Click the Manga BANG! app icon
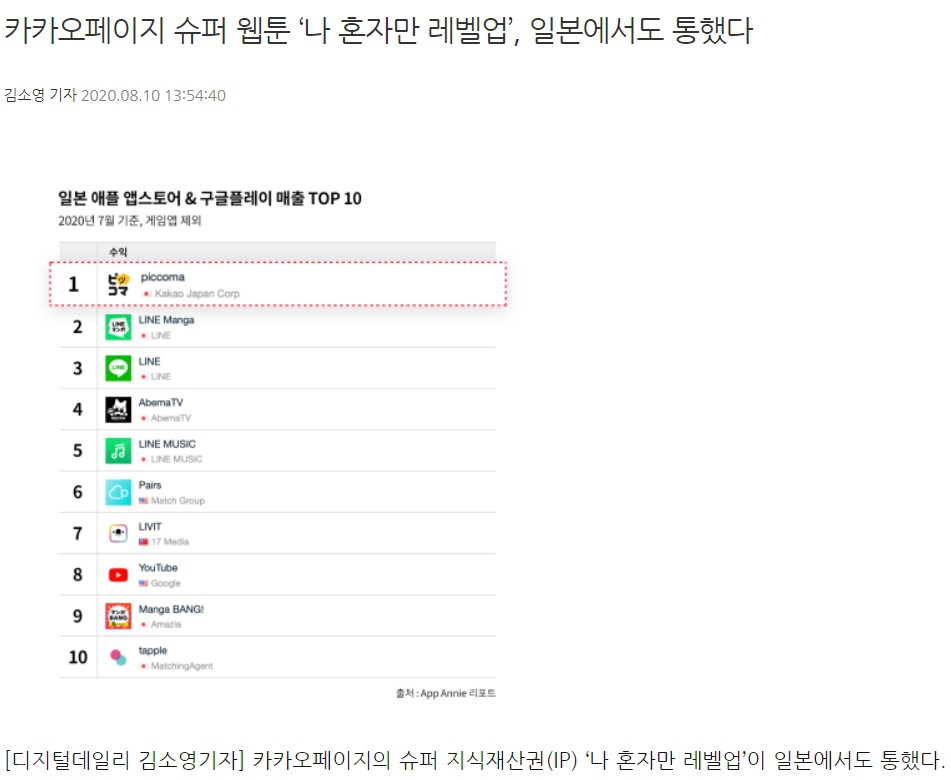The width and height of the screenshot is (951, 780). (118, 616)
